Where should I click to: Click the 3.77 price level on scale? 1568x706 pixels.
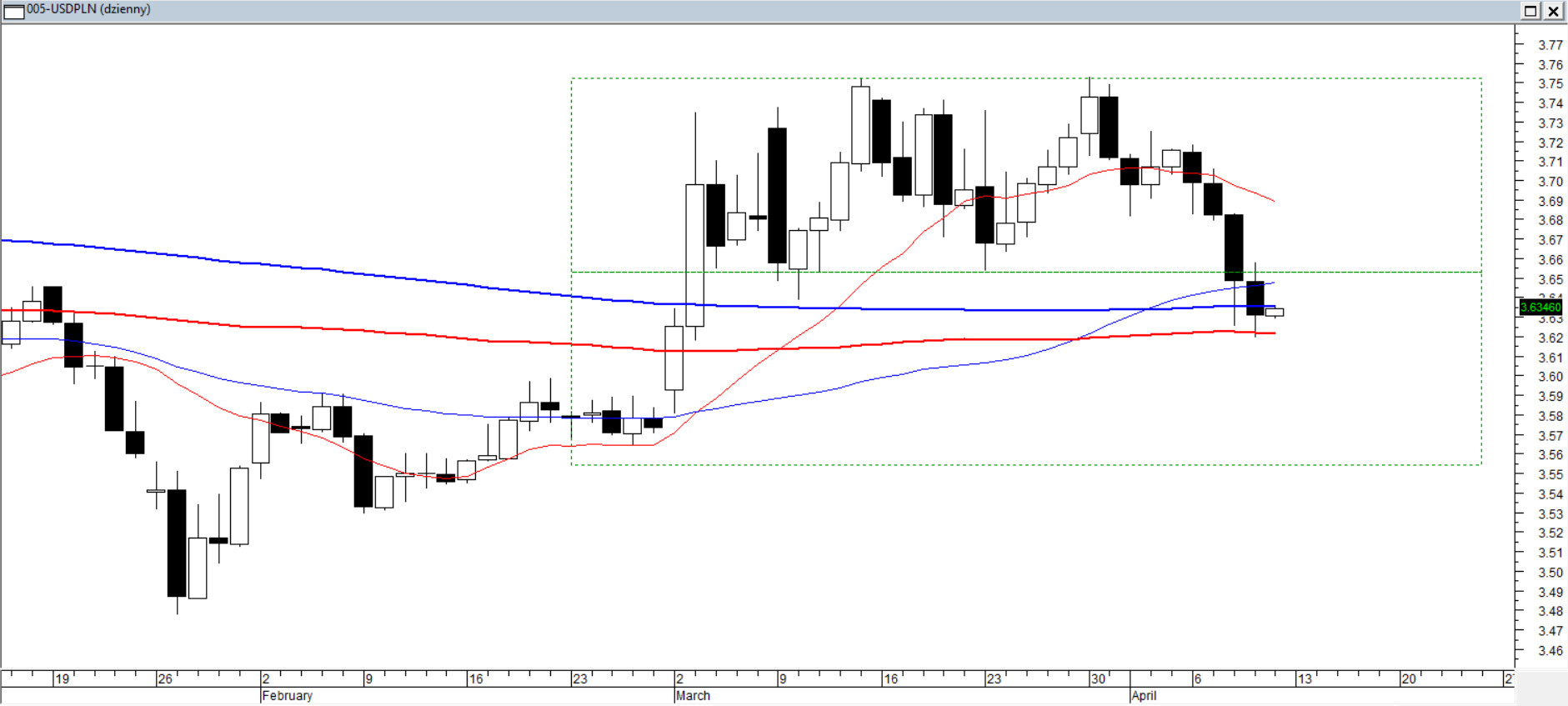click(x=1550, y=45)
